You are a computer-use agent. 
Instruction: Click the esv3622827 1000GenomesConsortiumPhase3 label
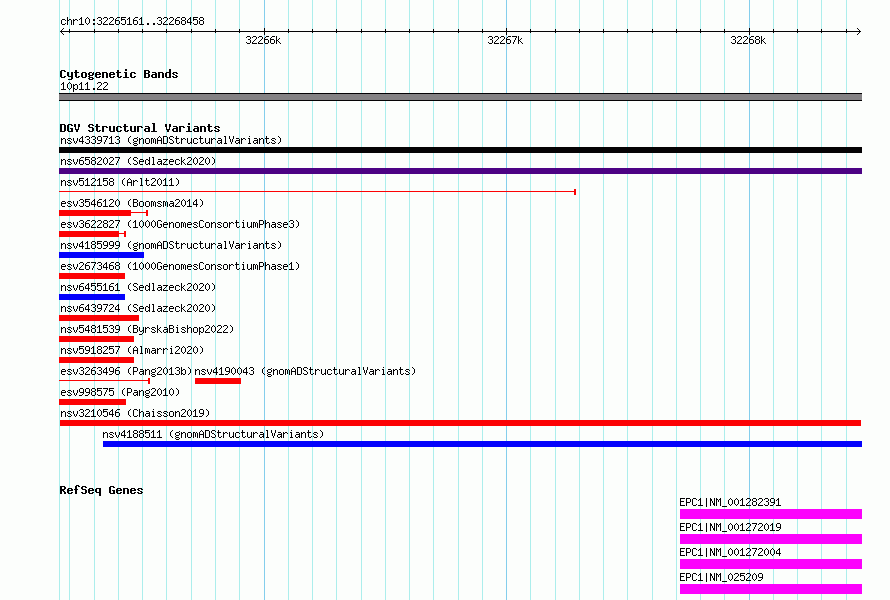180,224
